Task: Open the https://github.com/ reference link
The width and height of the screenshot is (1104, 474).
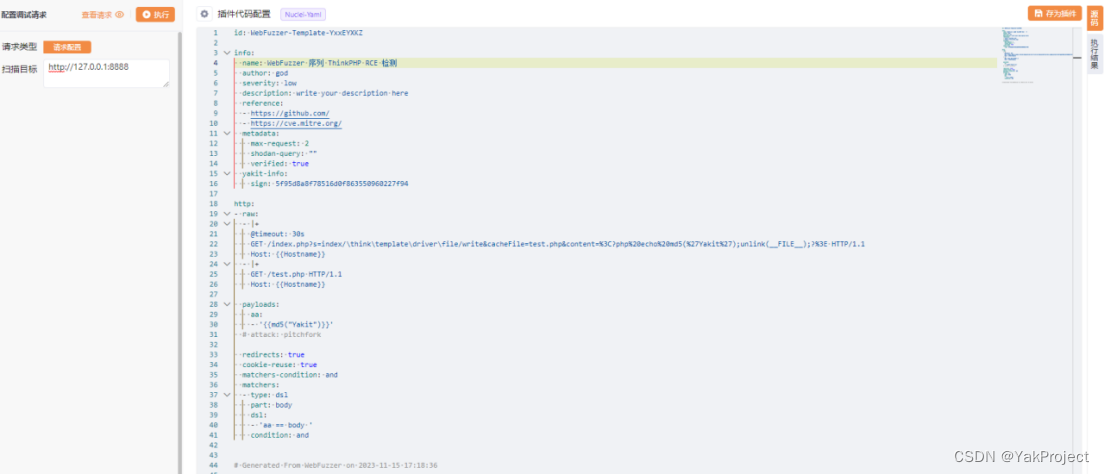Action: pyautogui.click(x=289, y=113)
